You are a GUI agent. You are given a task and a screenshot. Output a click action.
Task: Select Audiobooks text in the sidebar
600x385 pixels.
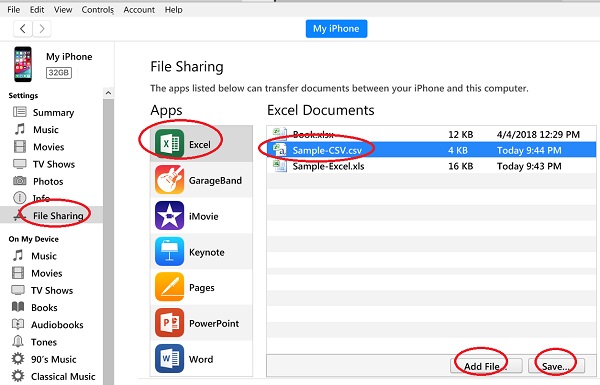click(x=57, y=325)
